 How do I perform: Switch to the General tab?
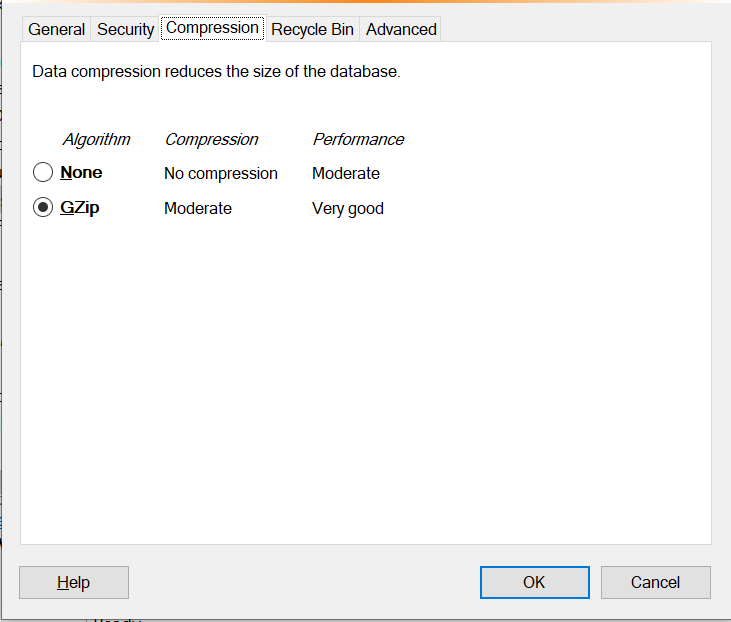(x=56, y=29)
